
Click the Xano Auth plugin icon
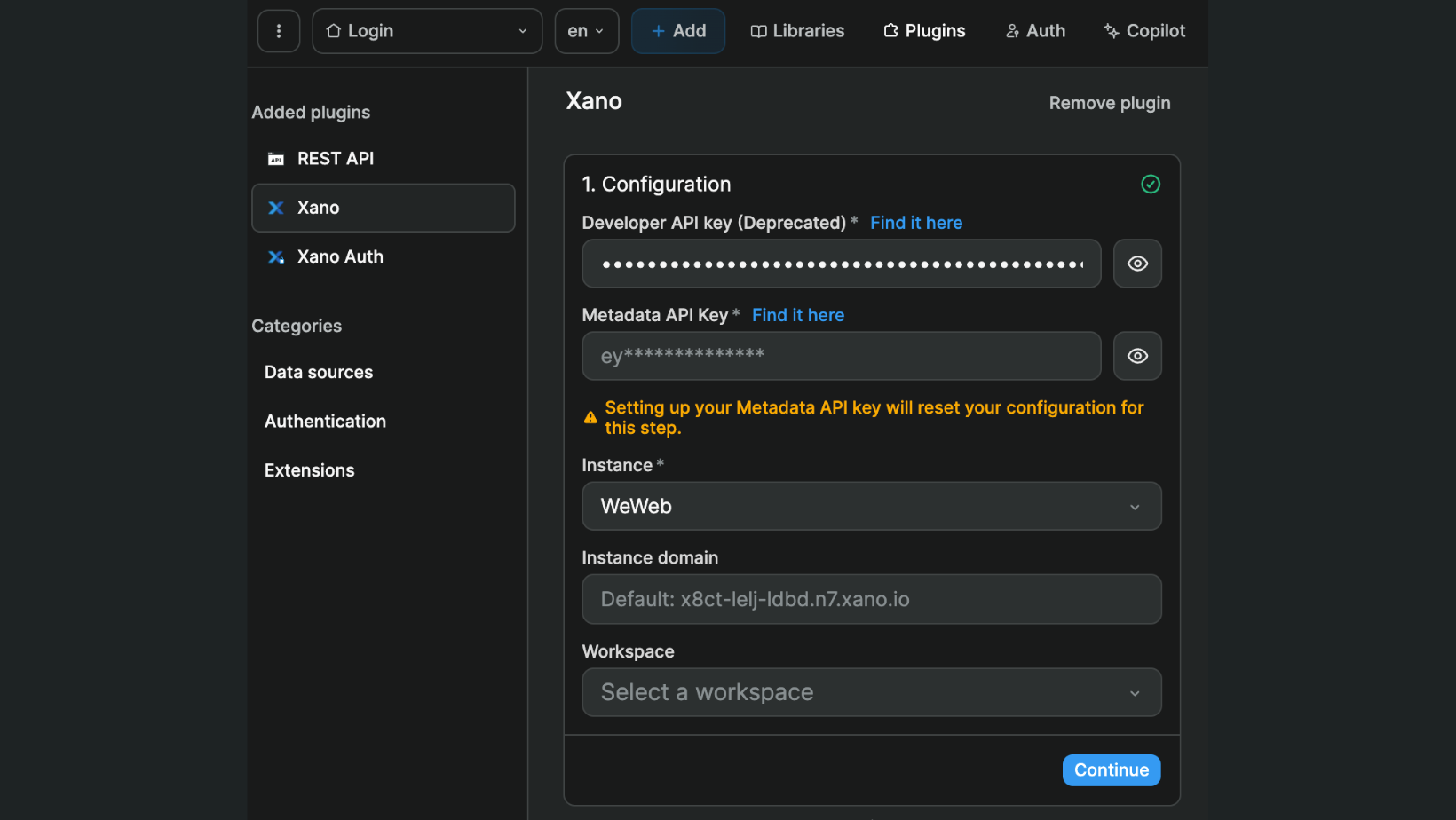point(276,256)
